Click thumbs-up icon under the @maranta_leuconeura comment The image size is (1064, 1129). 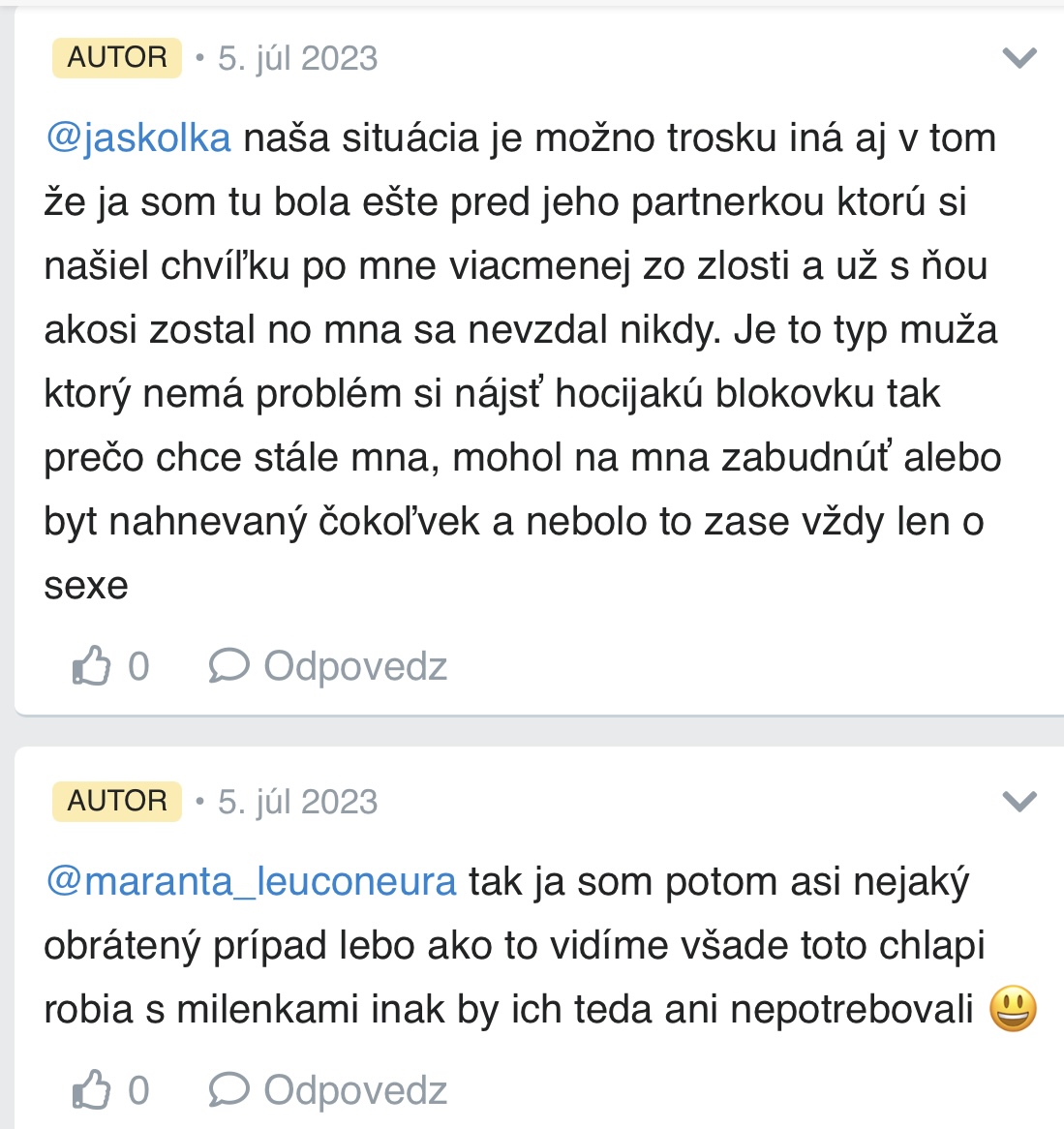coord(91,1090)
